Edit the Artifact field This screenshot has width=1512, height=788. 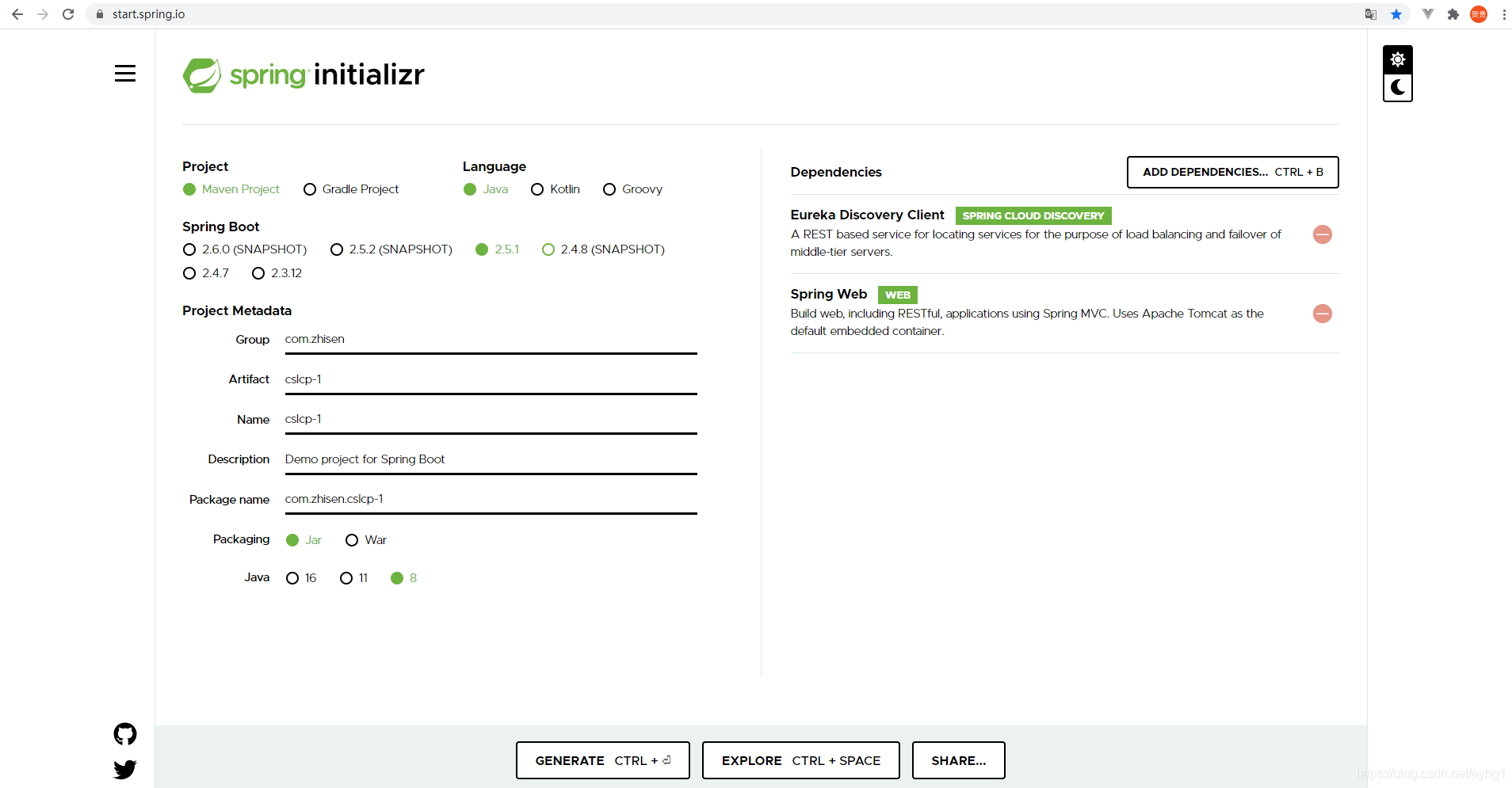pos(491,380)
